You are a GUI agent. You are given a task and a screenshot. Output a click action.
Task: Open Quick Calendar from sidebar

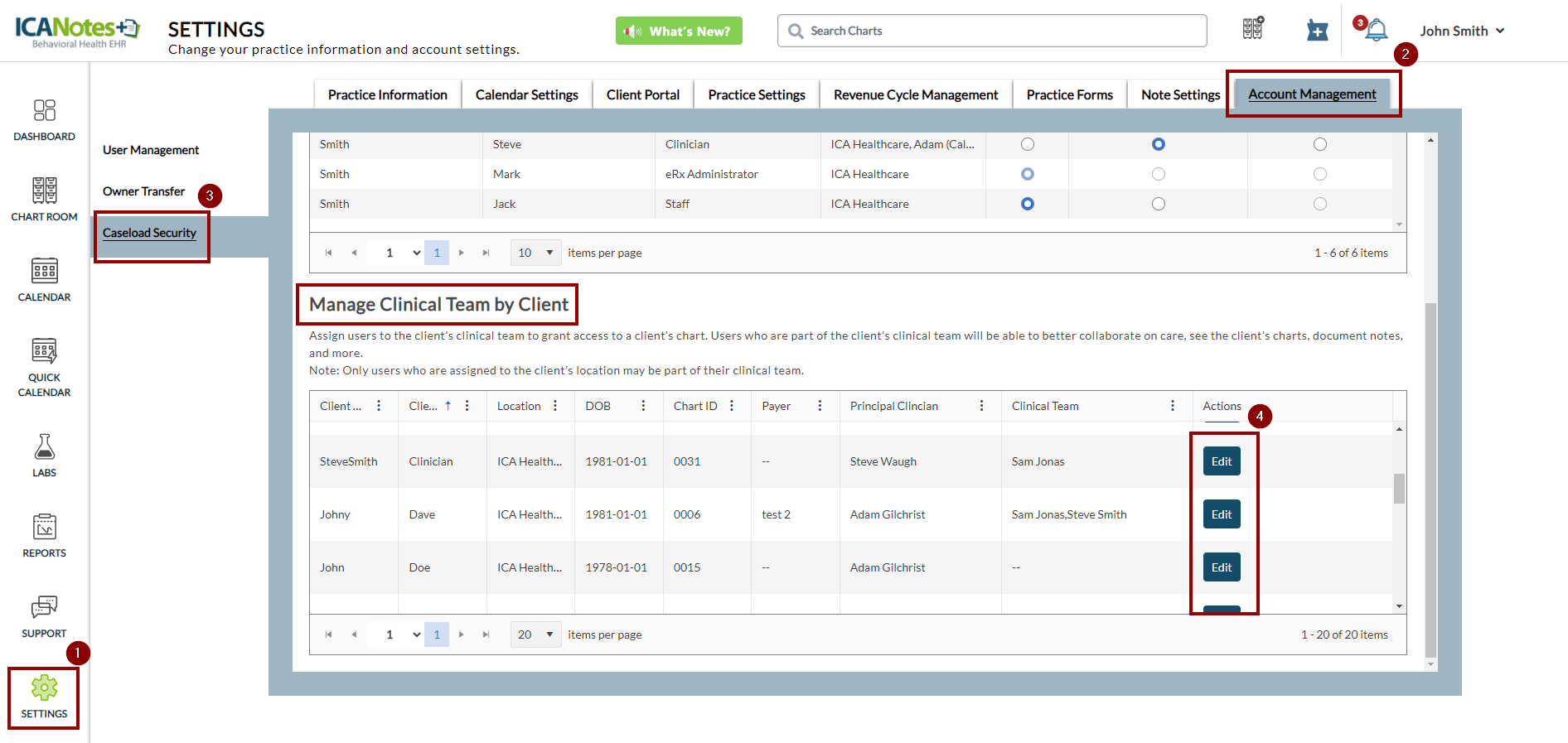point(44,367)
